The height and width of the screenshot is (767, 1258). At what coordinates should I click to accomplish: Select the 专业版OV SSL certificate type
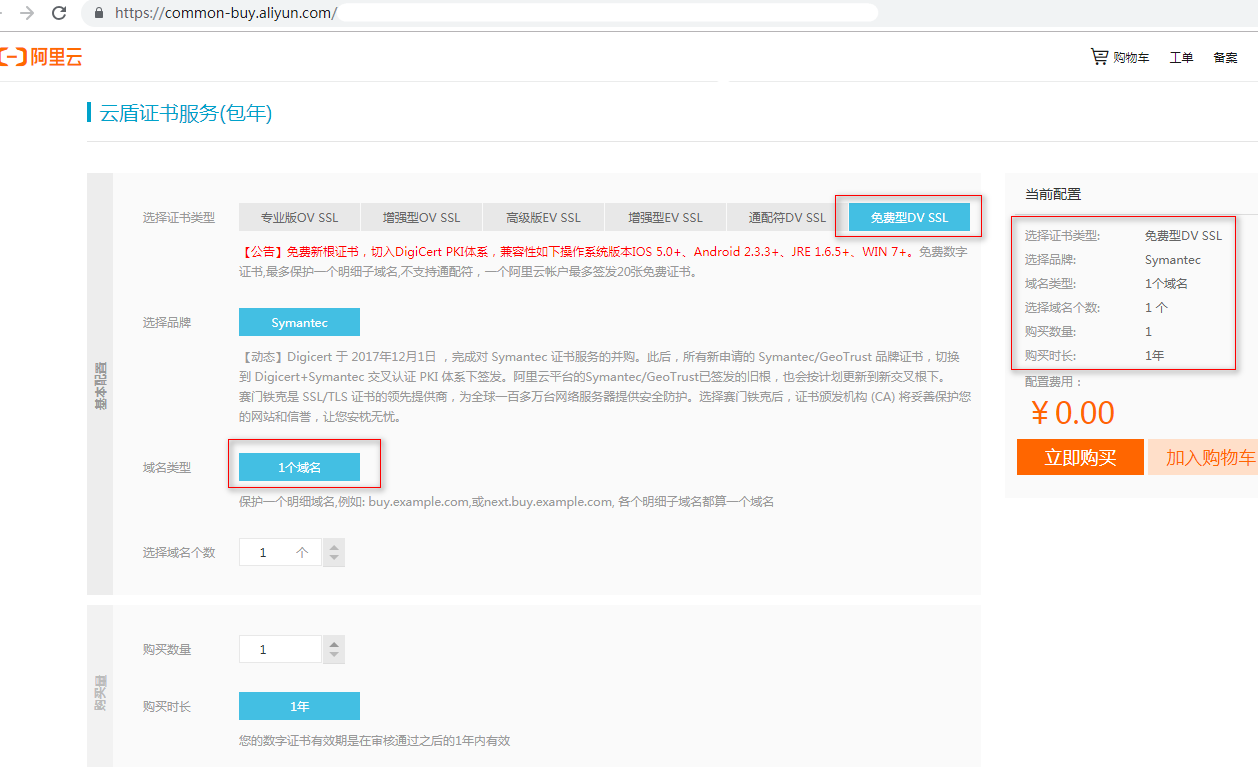299,216
